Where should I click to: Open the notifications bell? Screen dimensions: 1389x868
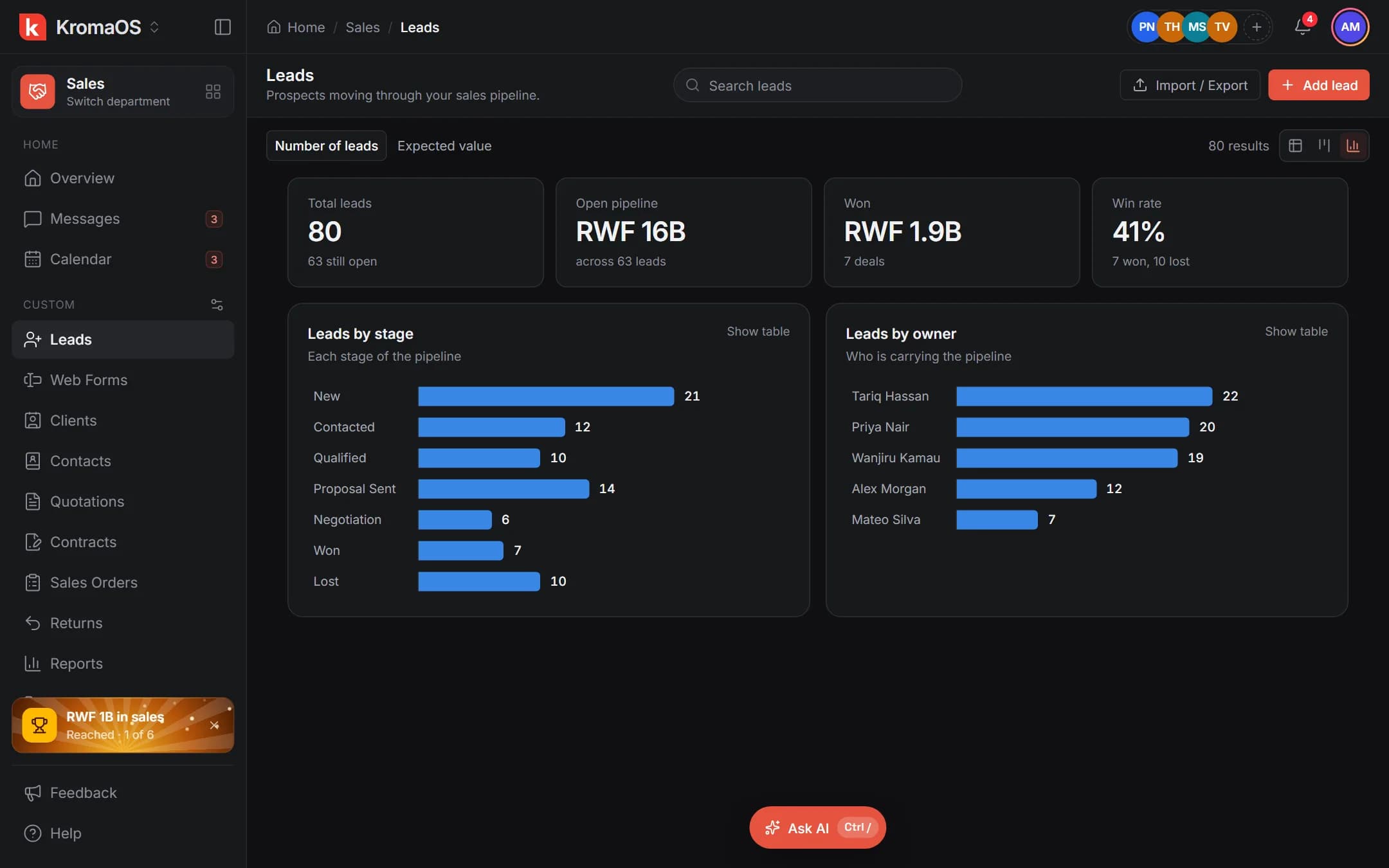1303,27
